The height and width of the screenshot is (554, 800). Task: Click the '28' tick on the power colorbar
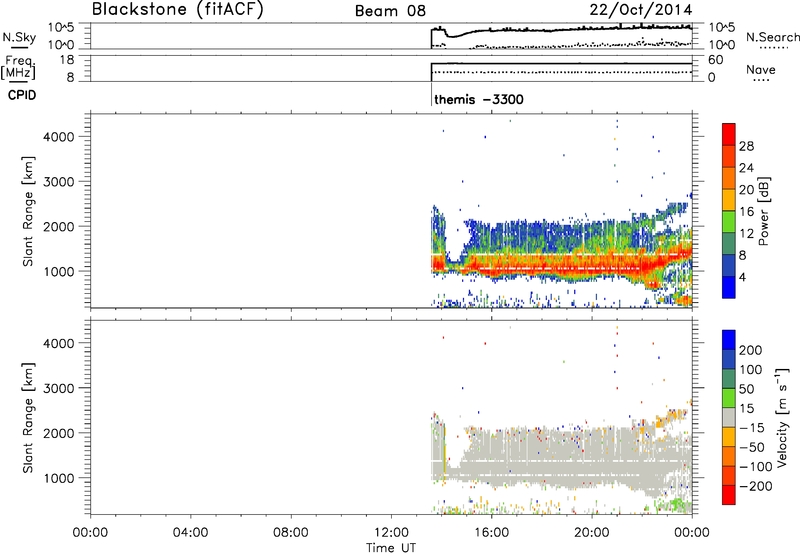click(746, 146)
